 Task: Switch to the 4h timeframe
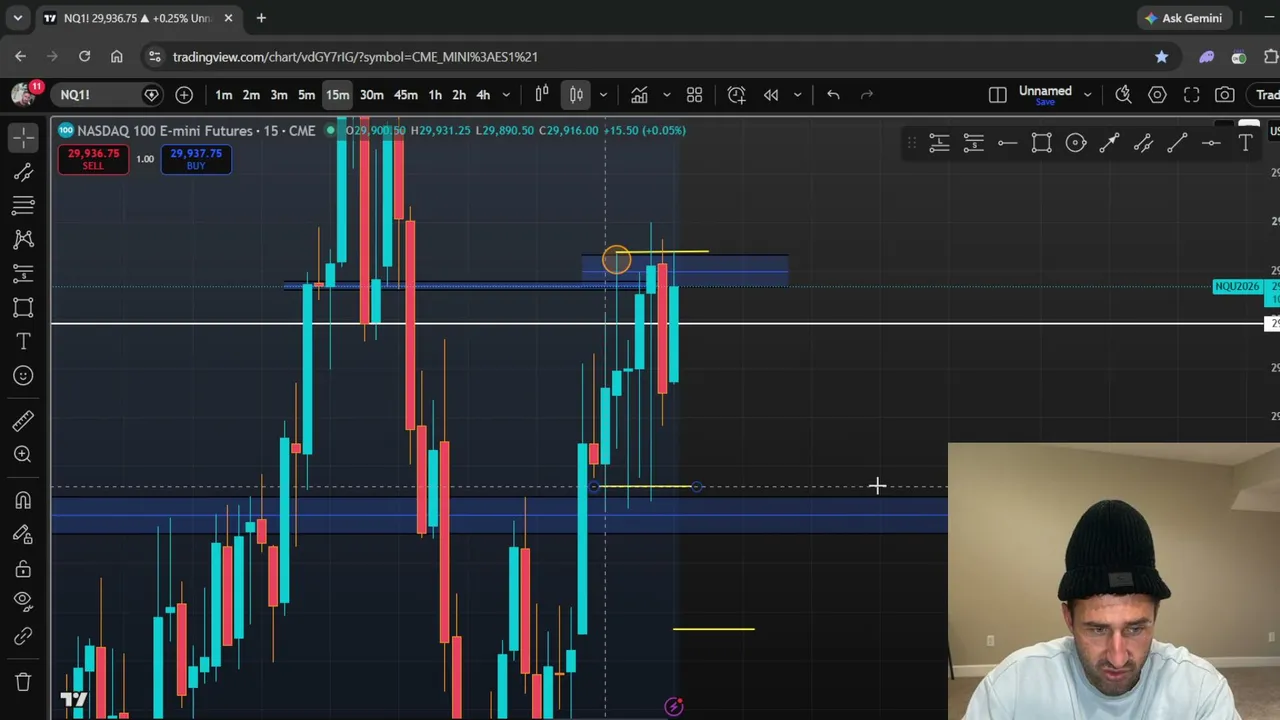click(483, 95)
